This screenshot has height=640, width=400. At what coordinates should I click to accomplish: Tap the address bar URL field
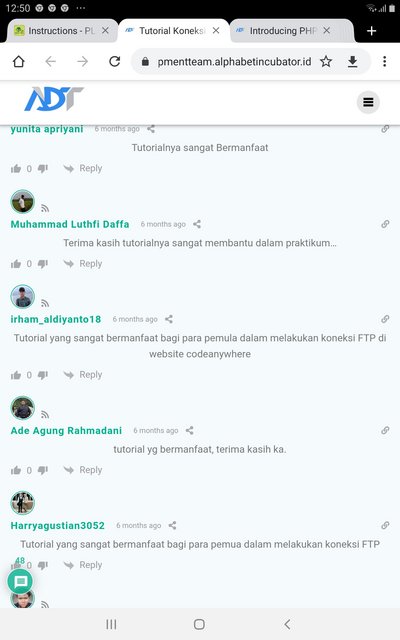tap(234, 62)
